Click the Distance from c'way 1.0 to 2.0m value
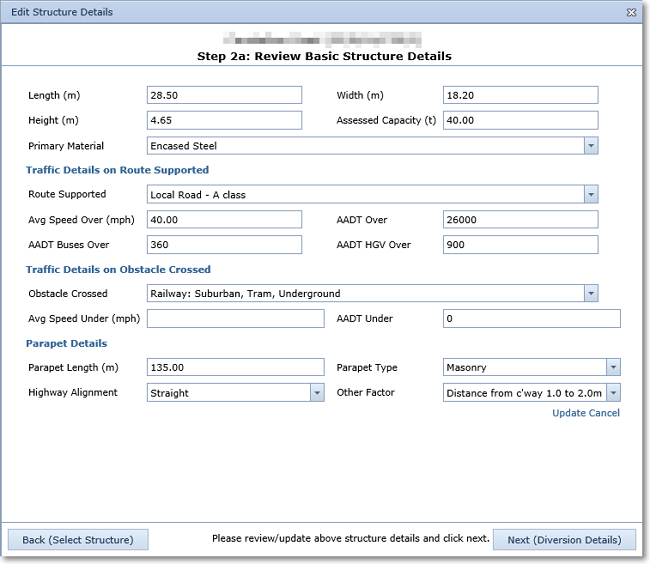The height and width of the screenshot is (564, 650). (525, 392)
